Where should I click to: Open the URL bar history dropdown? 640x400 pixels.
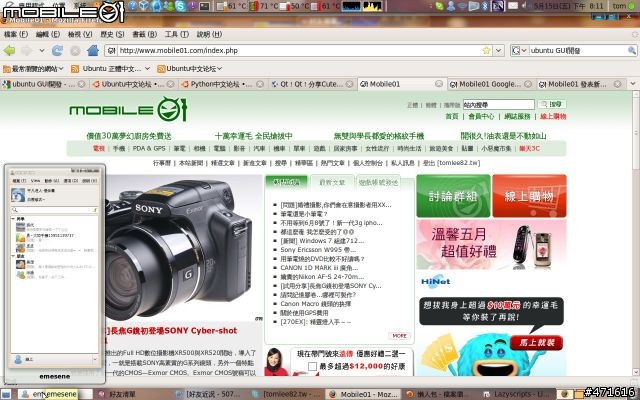[498, 51]
